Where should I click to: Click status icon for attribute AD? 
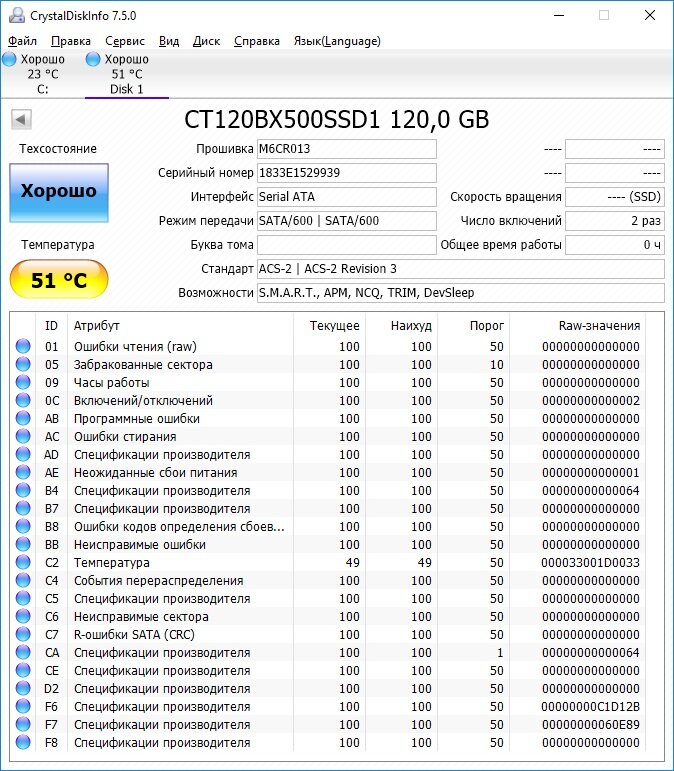pyautogui.click(x=23, y=454)
